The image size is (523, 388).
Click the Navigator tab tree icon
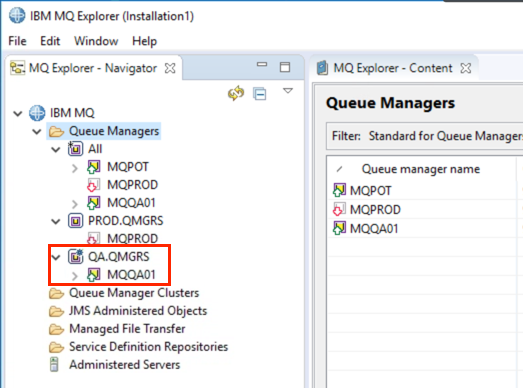[x=17, y=68]
